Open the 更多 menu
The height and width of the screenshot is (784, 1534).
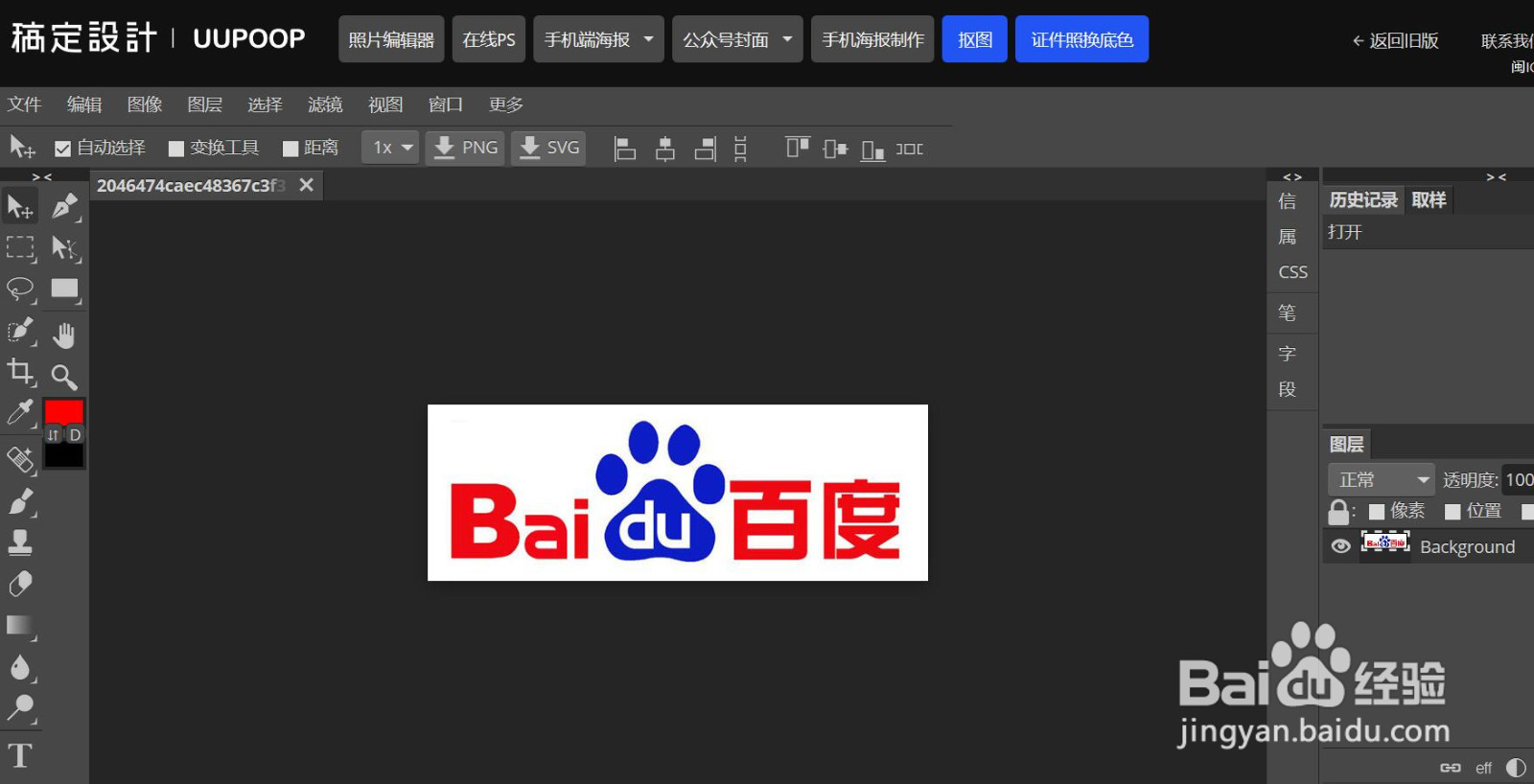tap(506, 104)
